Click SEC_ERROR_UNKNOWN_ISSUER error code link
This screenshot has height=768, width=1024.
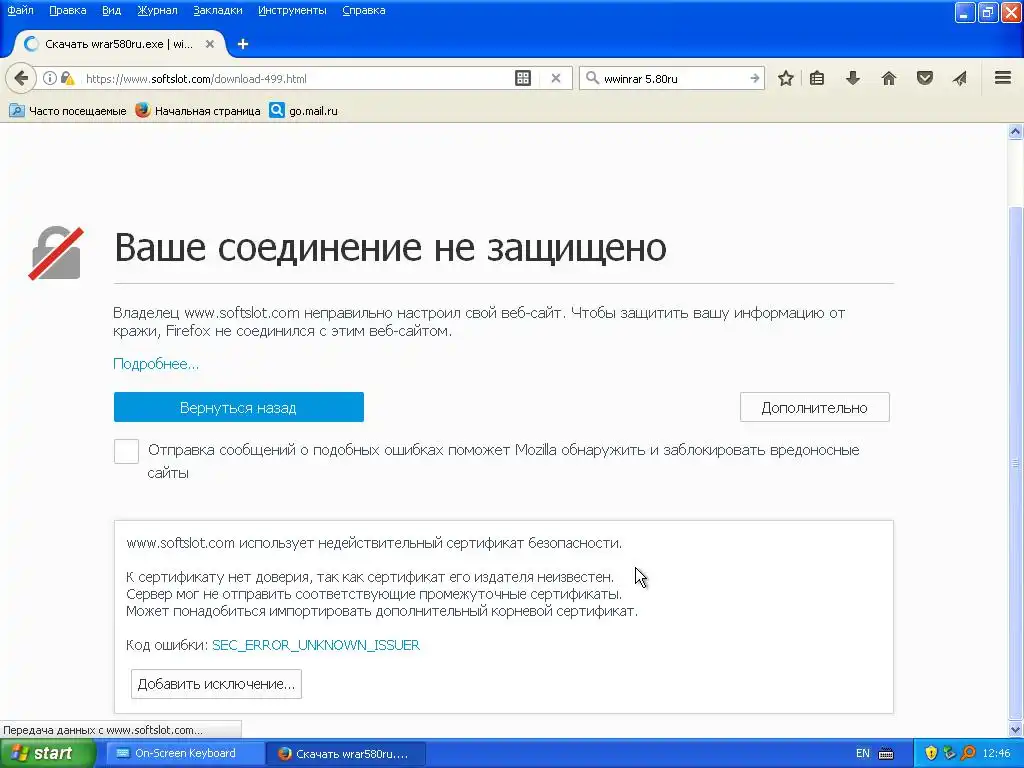click(315, 645)
